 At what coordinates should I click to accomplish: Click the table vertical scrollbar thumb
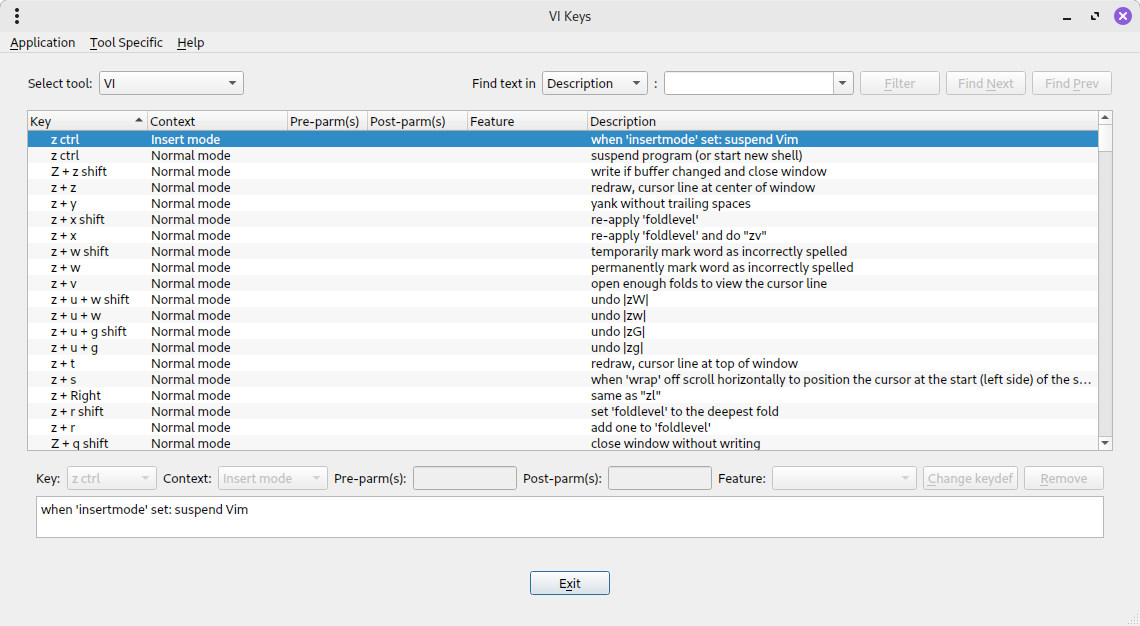[1105, 138]
